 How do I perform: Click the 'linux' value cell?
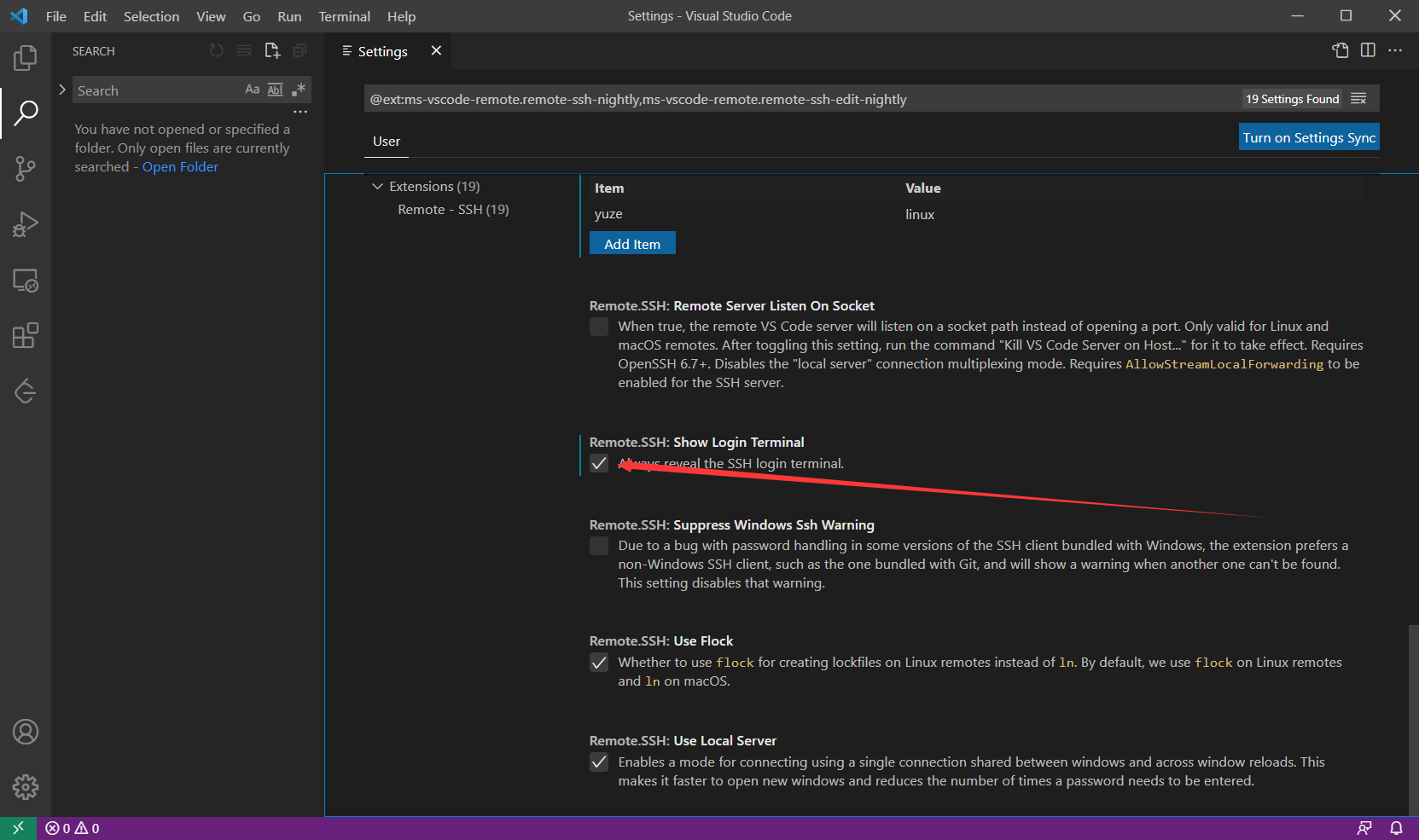click(x=920, y=215)
